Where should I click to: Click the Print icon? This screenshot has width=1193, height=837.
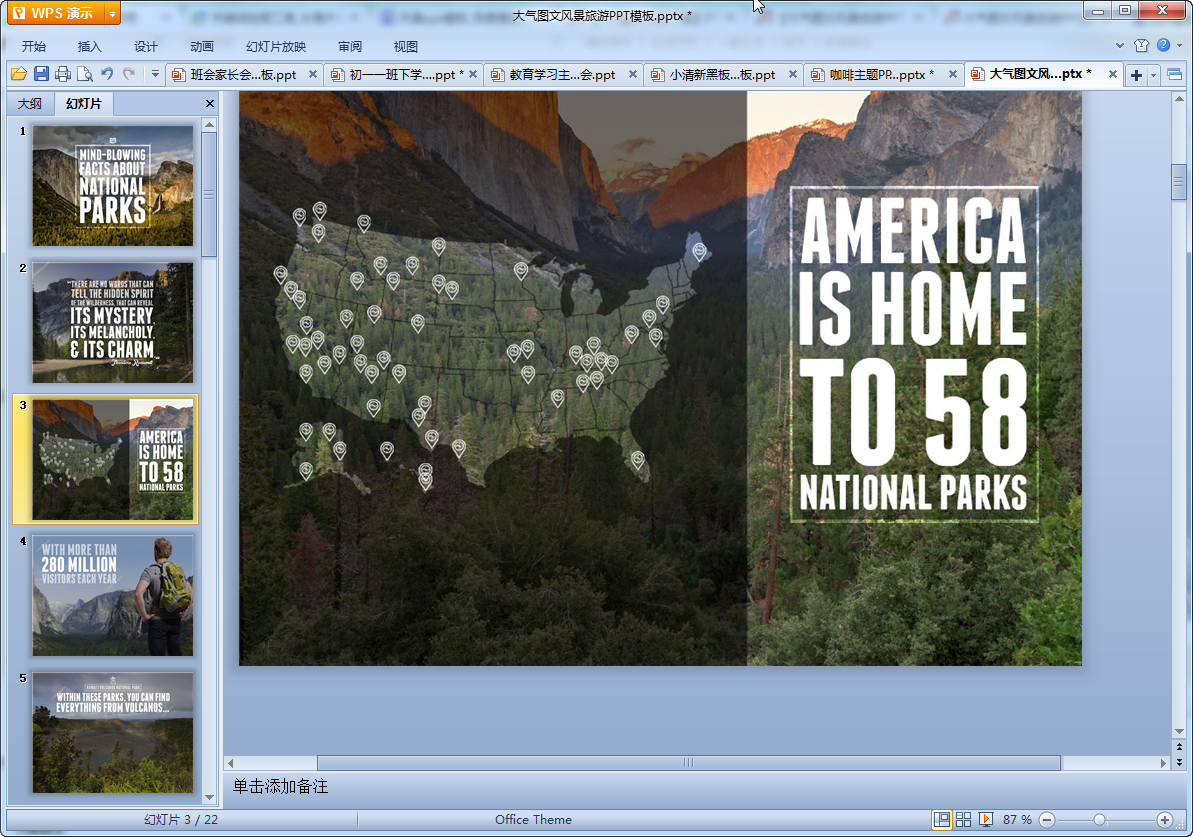click(63, 74)
